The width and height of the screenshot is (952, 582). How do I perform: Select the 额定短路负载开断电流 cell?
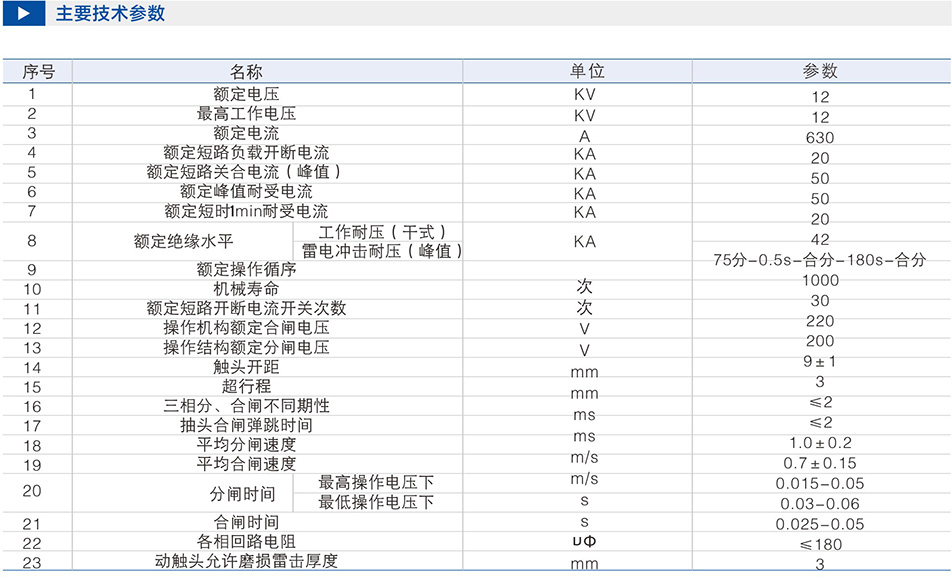coord(246,153)
